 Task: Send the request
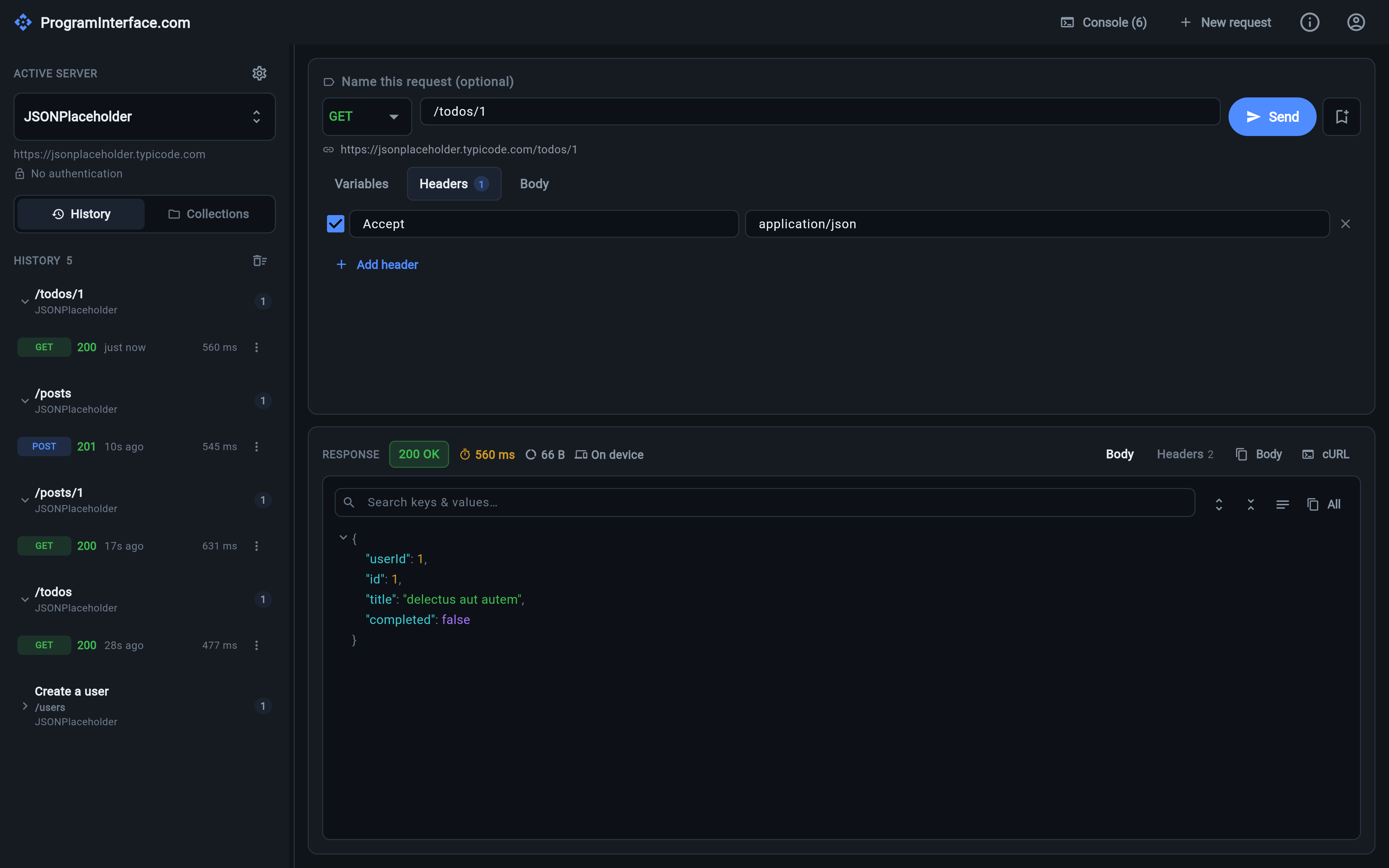pos(1272,116)
